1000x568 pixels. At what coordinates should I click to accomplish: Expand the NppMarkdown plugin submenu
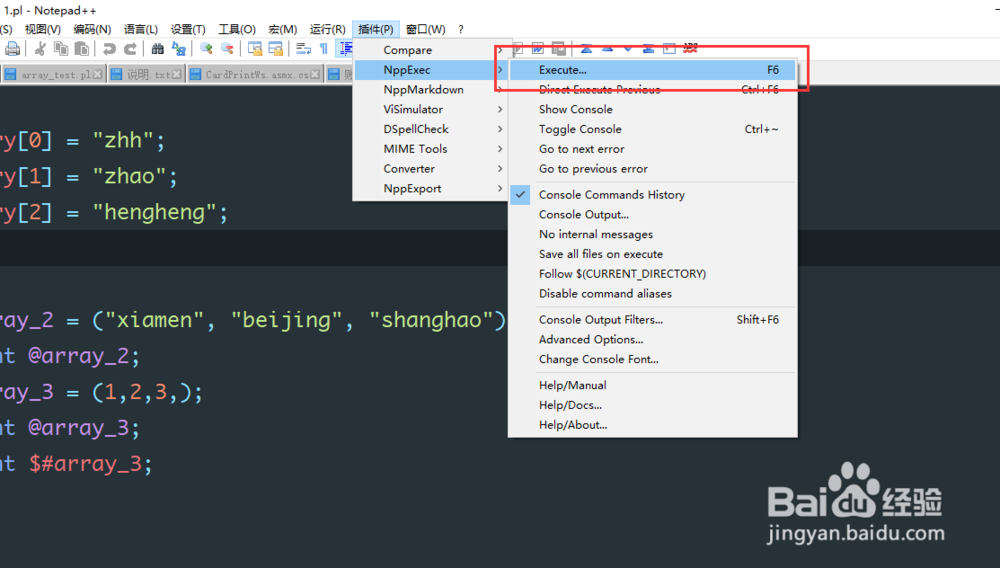[x=430, y=90]
